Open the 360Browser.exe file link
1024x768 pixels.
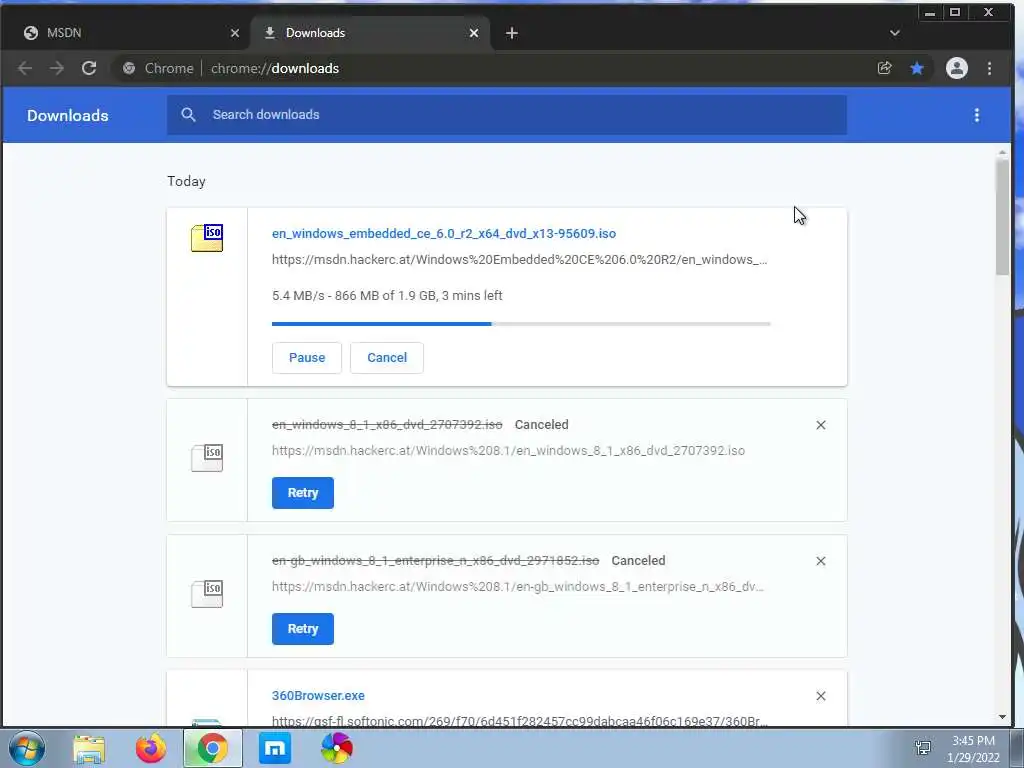click(x=318, y=696)
